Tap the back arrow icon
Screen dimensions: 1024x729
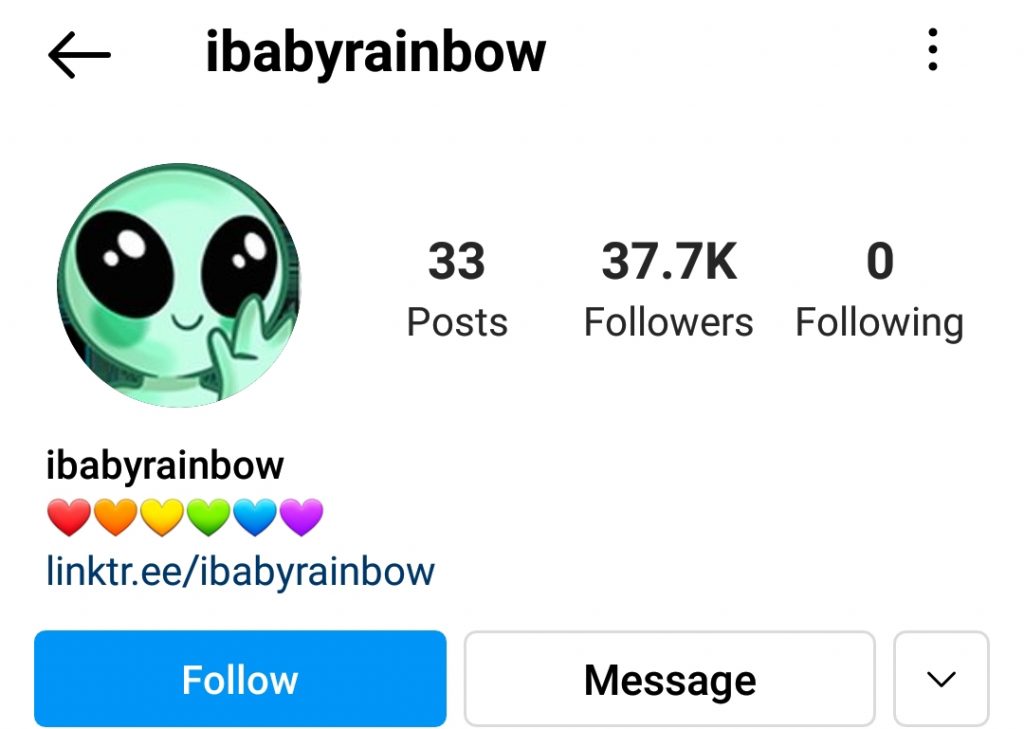[x=79, y=55]
